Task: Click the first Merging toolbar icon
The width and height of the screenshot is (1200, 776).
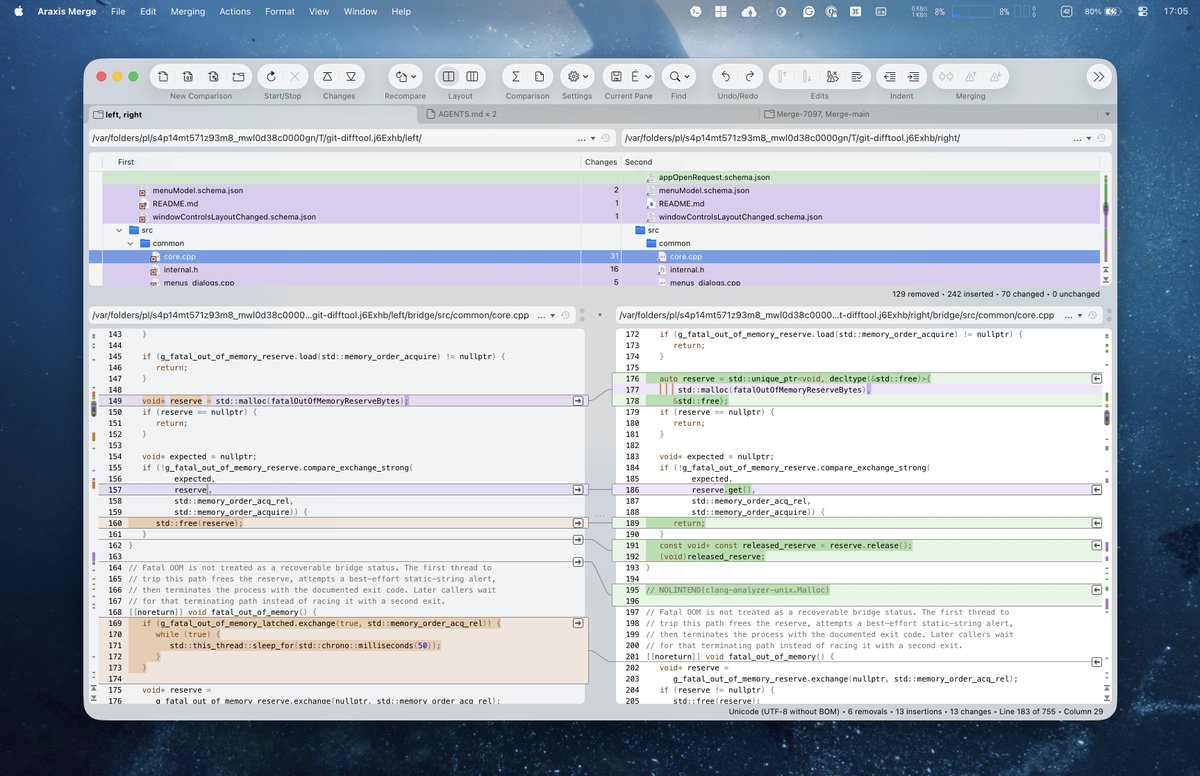Action: pyautogui.click(x=945, y=76)
